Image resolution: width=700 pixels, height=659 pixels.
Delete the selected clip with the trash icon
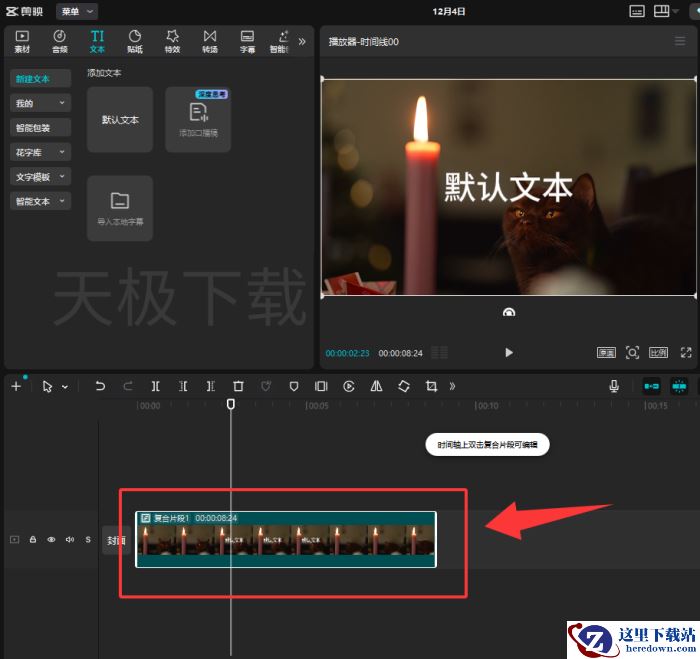pyautogui.click(x=238, y=386)
